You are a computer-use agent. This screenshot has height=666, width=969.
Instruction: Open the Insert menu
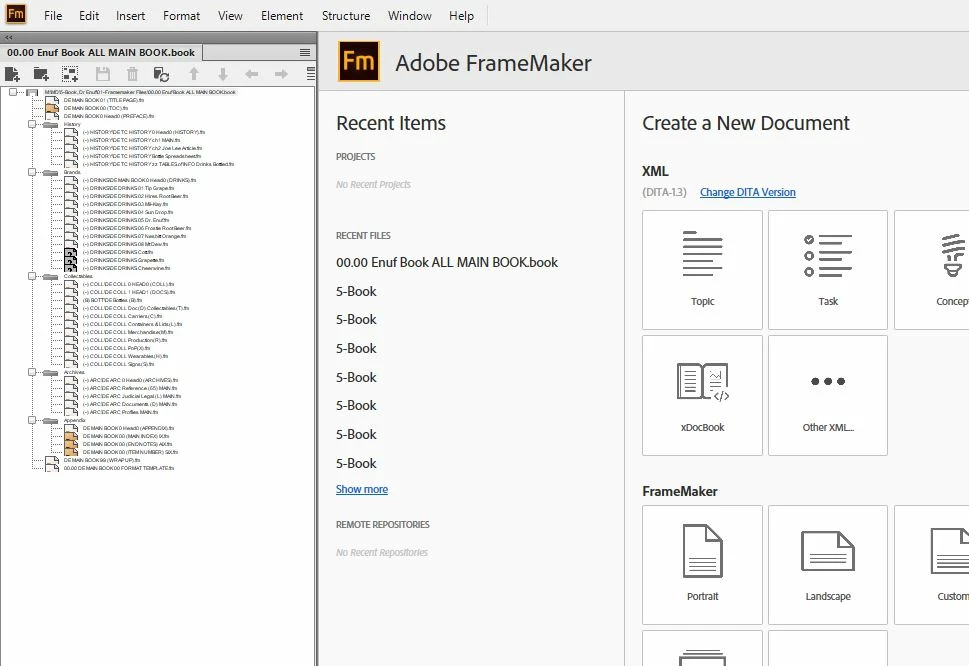pyautogui.click(x=130, y=15)
